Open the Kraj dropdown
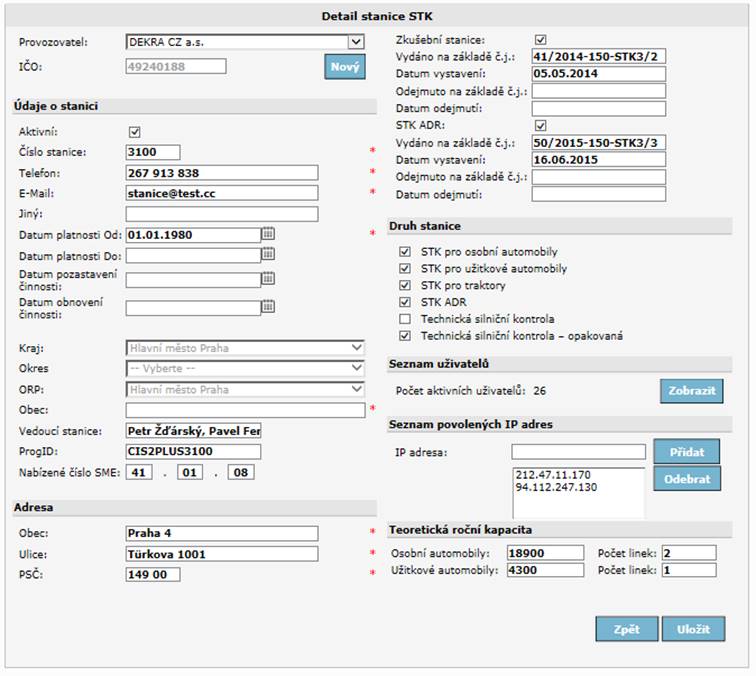The image size is (756, 676). click(x=245, y=348)
